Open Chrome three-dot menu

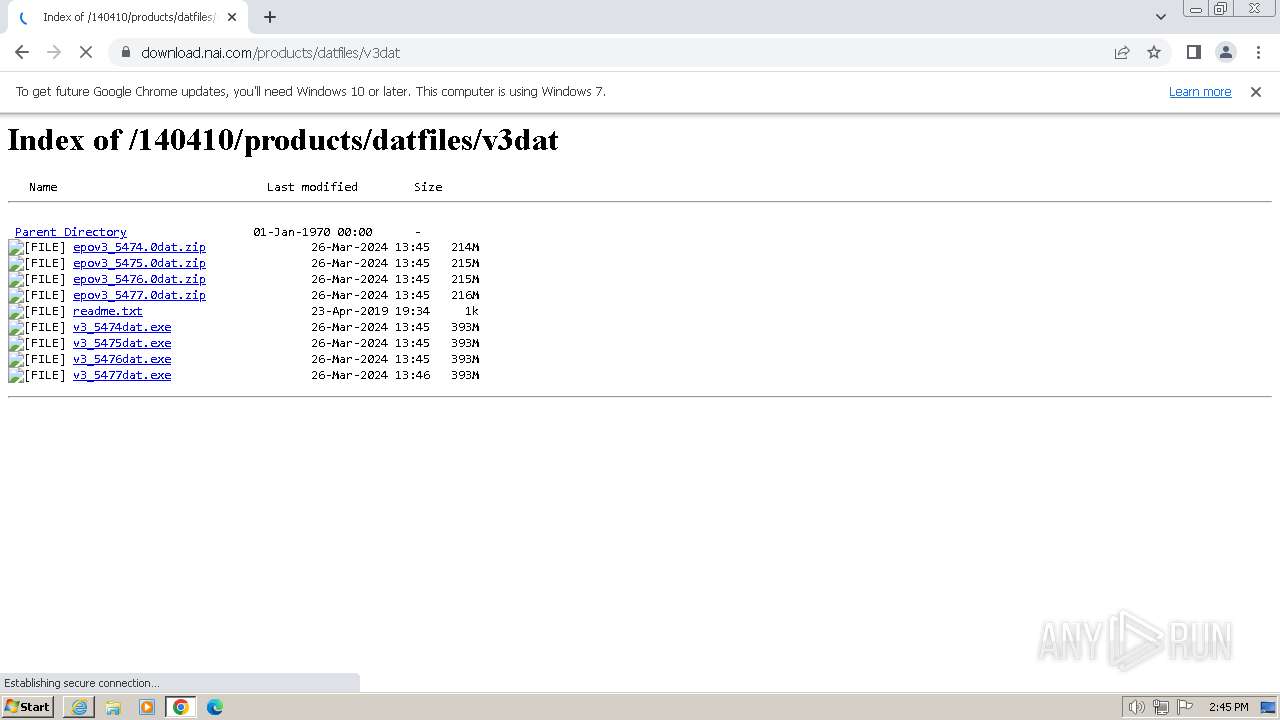tap(1257, 52)
